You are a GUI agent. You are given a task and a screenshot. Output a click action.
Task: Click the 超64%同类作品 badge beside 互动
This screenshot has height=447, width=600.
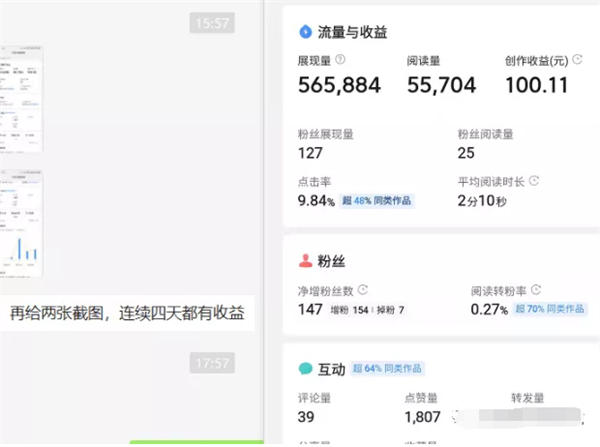[387, 369]
